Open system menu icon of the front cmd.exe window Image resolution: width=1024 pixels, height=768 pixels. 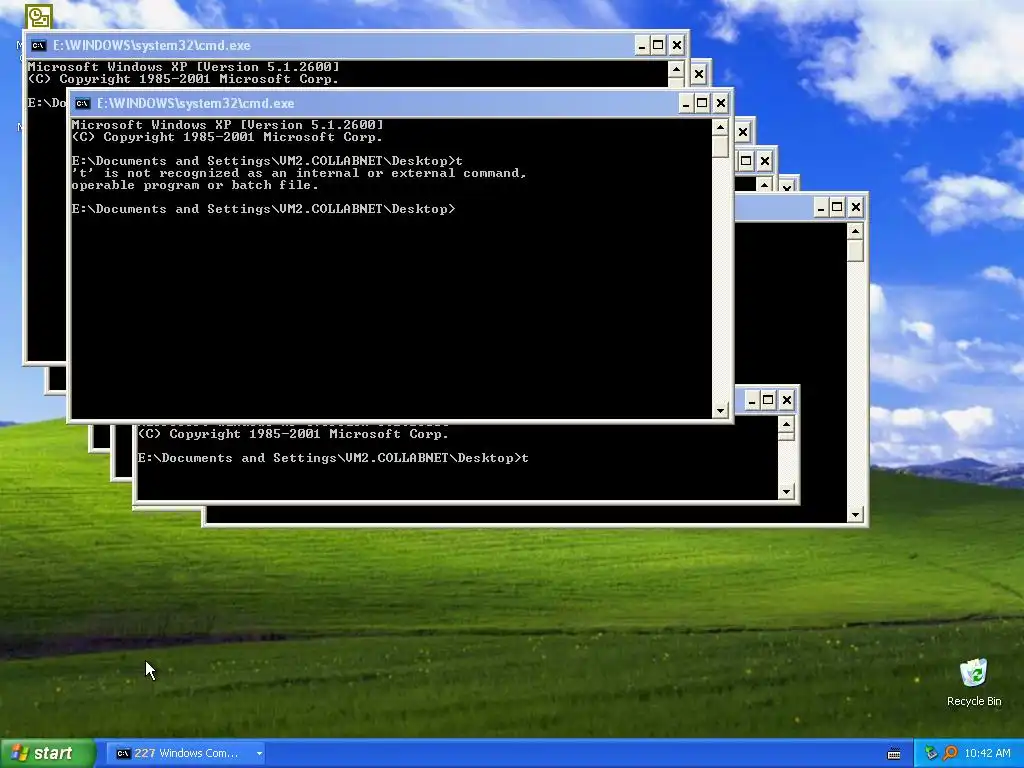82,103
